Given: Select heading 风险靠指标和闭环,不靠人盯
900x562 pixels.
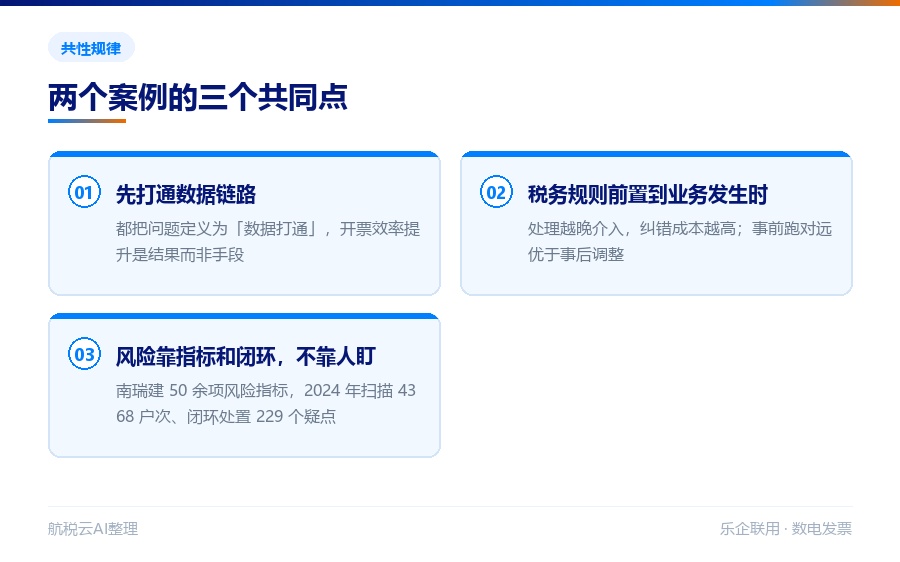Looking at the screenshot, I should pyautogui.click(x=246, y=356).
